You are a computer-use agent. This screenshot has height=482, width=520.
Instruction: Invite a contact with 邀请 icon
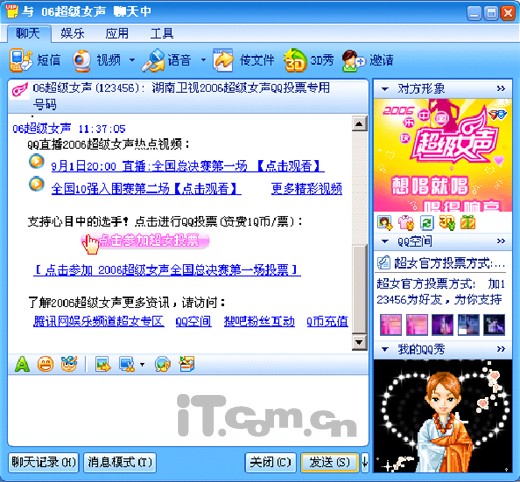(x=354, y=61)
